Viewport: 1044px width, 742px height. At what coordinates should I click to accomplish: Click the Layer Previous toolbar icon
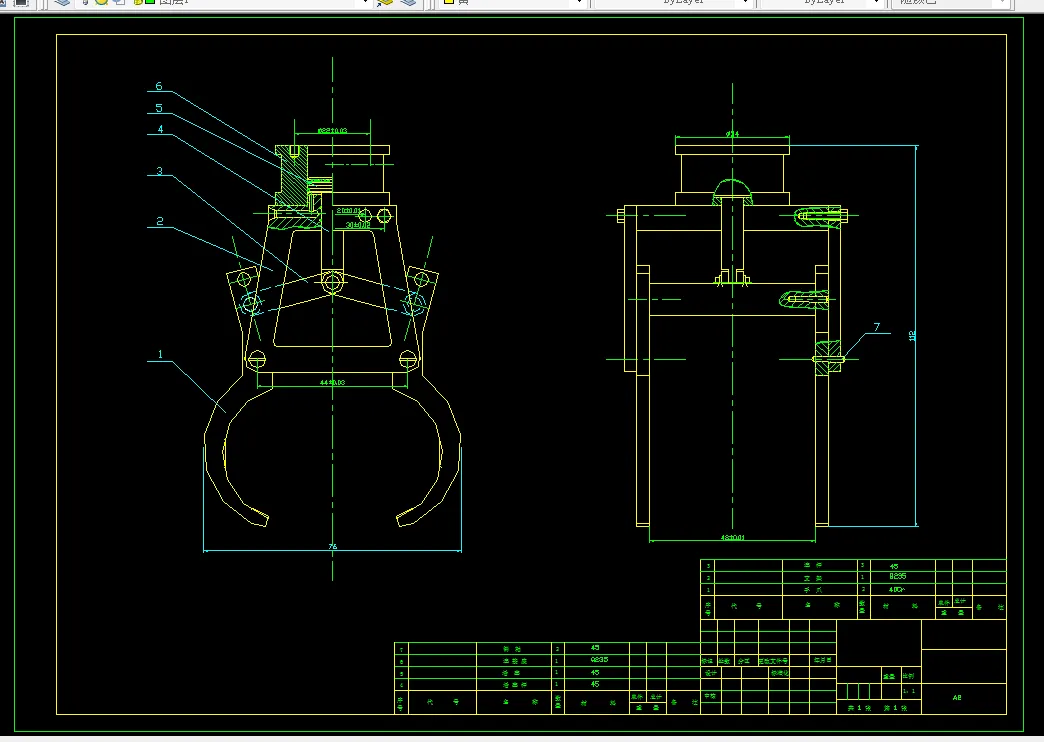click(409, 3)
